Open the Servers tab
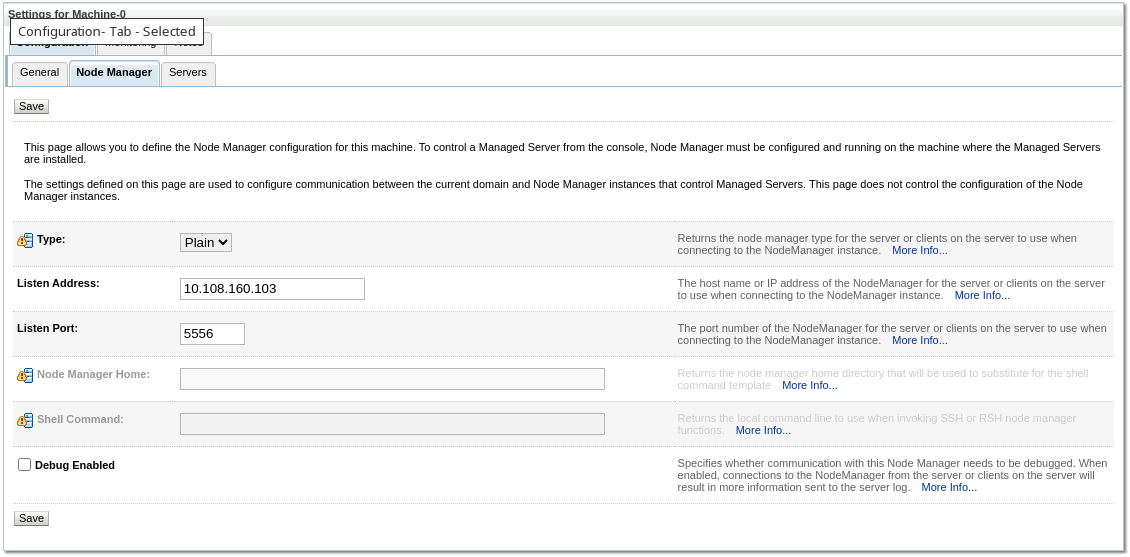Image resolution: width=1130 pixels, height=557 pixels. pyautogui.click(x=188, y=73)
